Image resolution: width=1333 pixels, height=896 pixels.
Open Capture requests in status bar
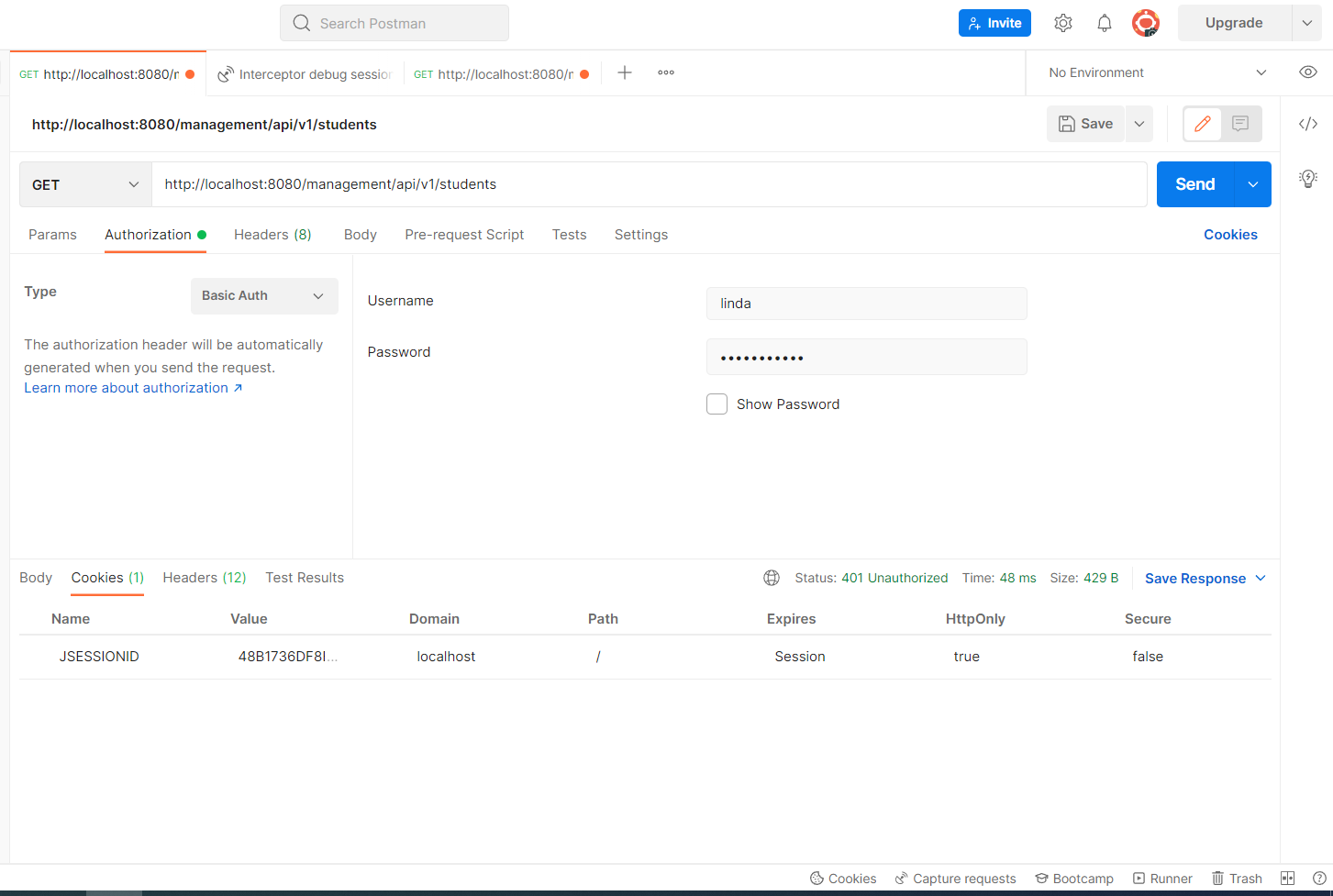[x=955, y=879]
